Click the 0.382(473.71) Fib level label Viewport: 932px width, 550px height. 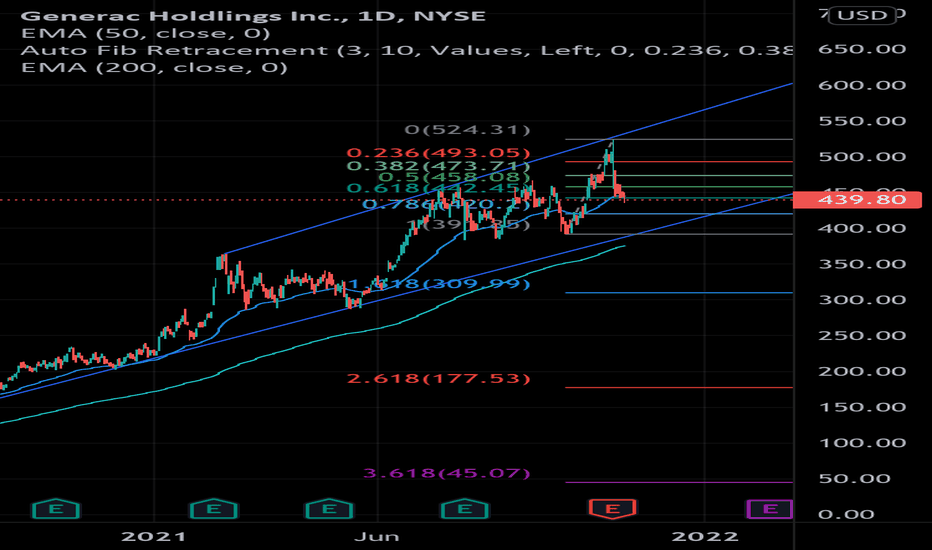(x=438, y=165)
